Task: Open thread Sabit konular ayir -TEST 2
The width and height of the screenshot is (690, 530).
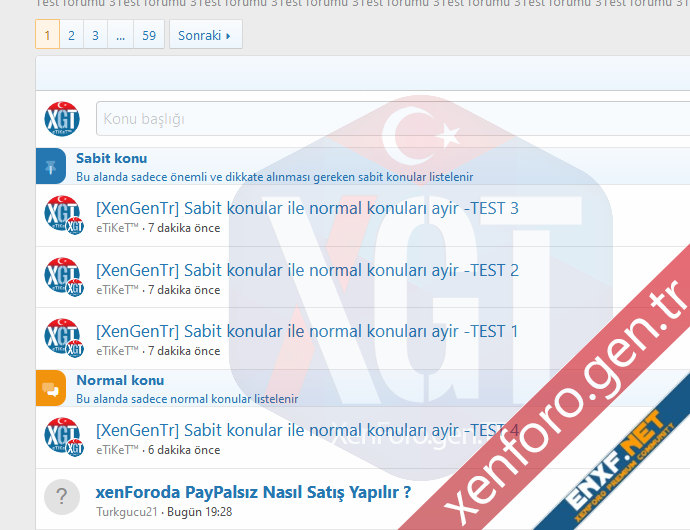Action: (x=307, y=270)
